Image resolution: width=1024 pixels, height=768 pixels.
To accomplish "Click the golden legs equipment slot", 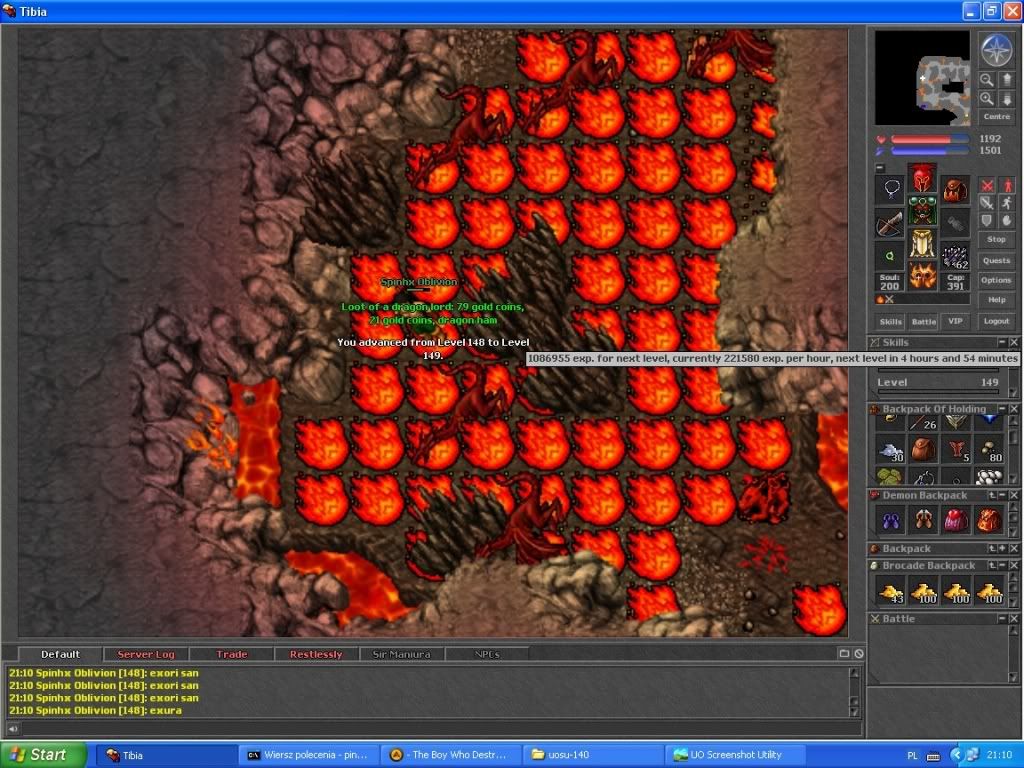I will point(922,243).
